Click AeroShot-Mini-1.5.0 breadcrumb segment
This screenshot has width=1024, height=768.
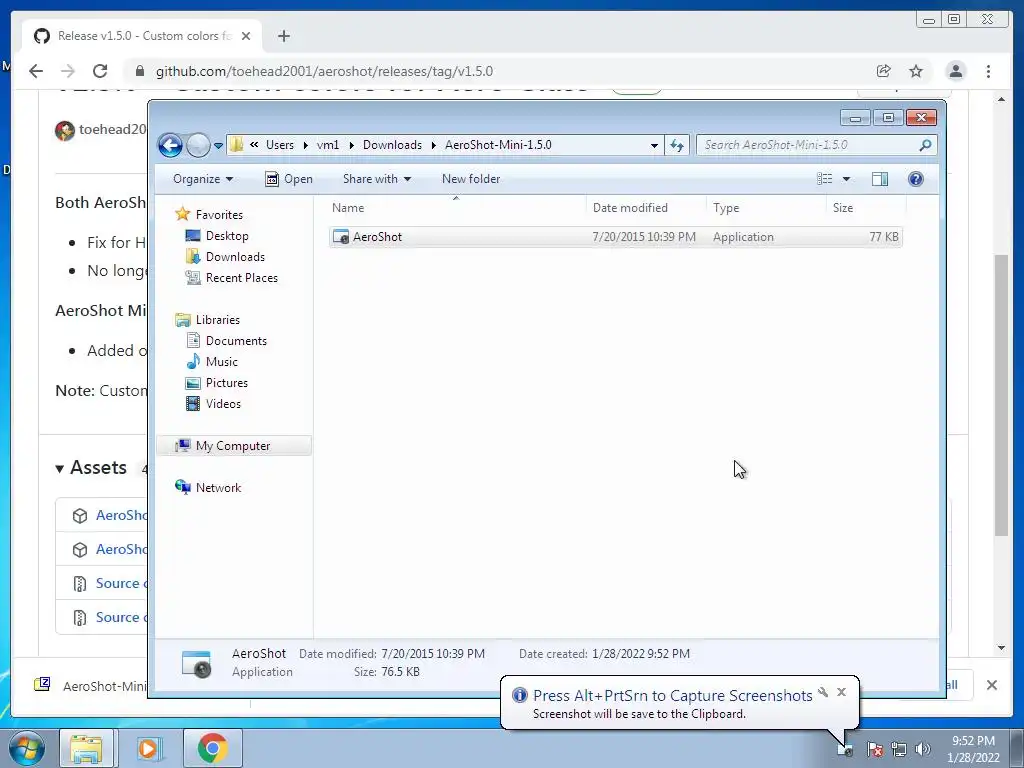point(498,145)
